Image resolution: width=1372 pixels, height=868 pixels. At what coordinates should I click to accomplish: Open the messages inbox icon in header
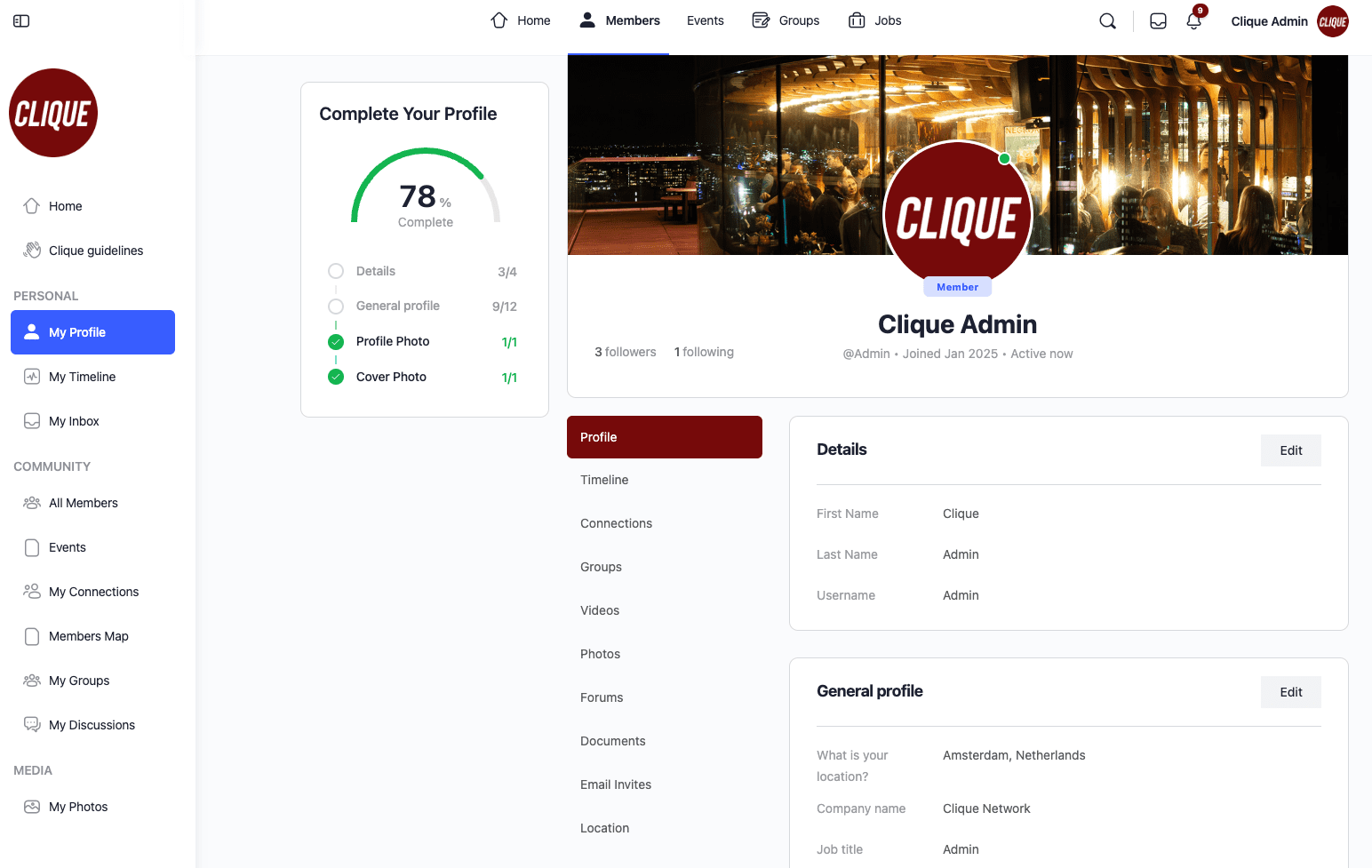[x=1158, y=21]
